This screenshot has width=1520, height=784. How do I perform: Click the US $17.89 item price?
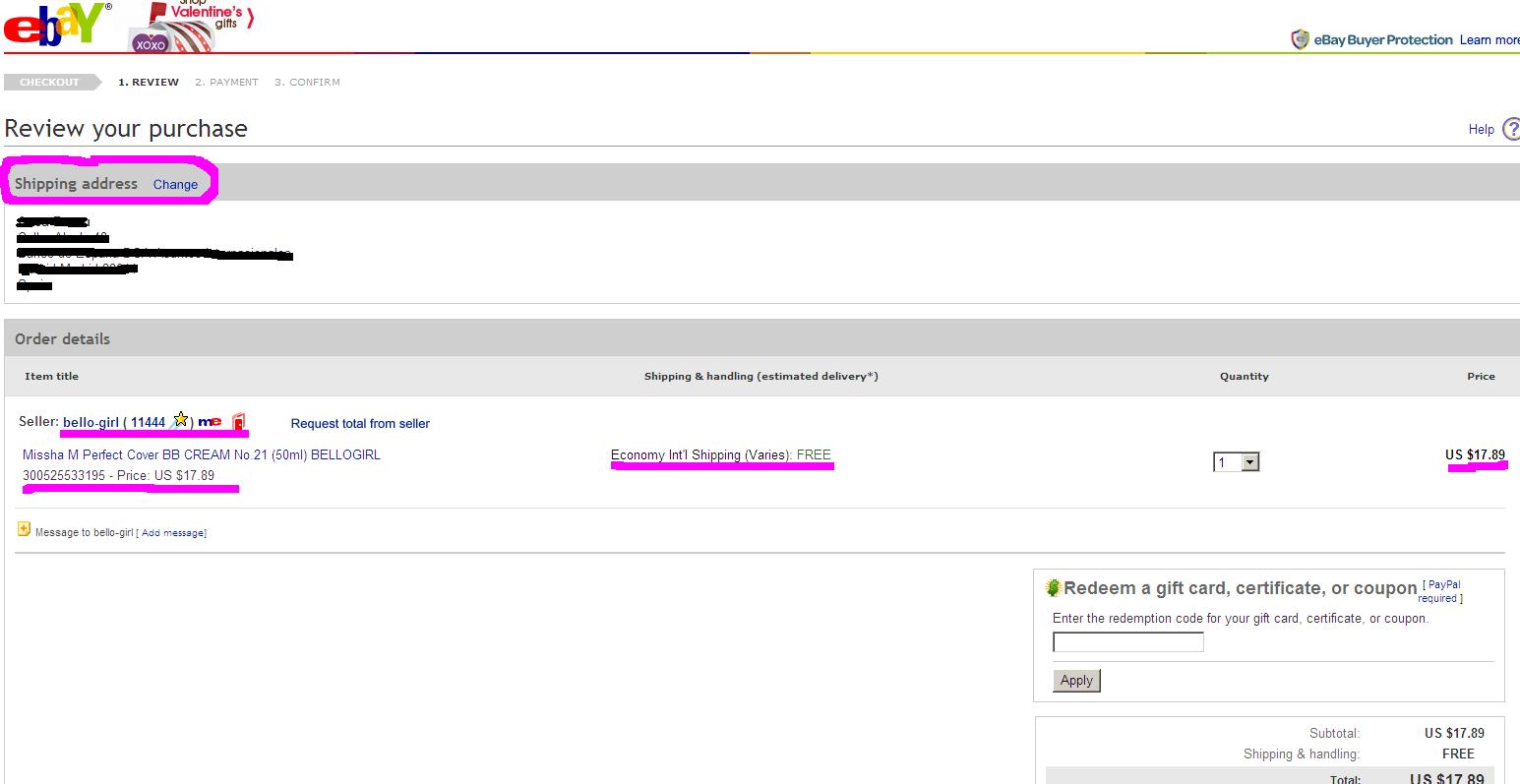pyautogui.click(x=1475, y=454)
